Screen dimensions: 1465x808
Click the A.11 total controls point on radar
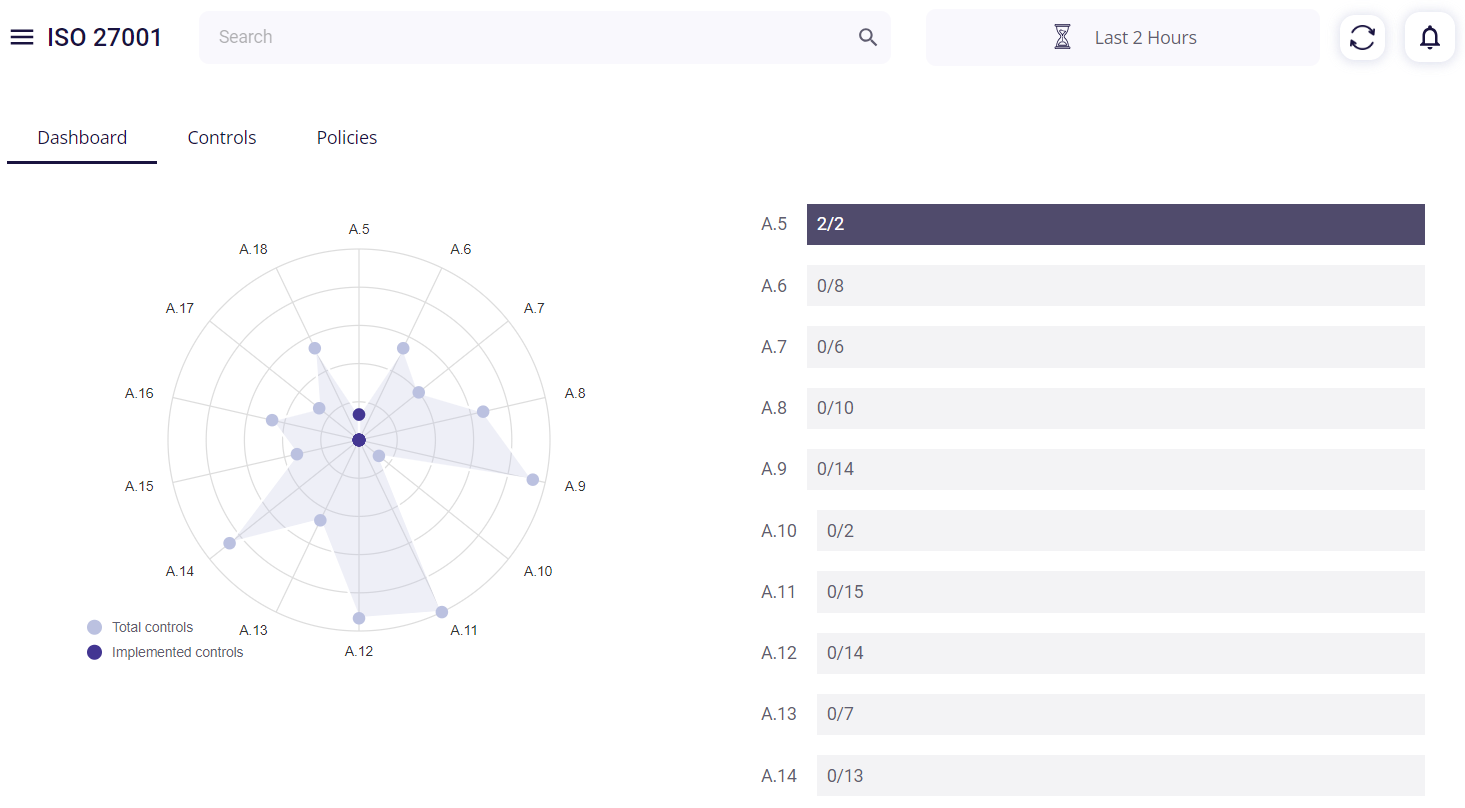pyautogui.click(x=442, y=612)
